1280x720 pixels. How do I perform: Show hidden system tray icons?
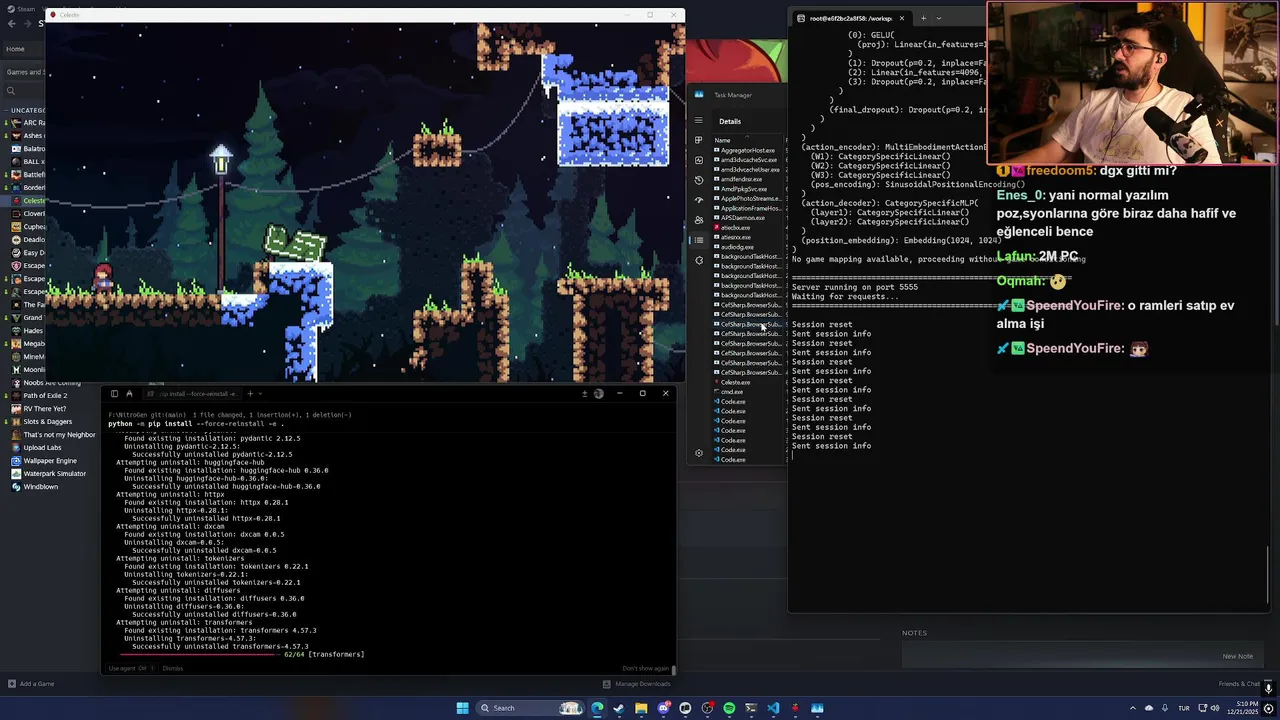[x=1132, y=708]
